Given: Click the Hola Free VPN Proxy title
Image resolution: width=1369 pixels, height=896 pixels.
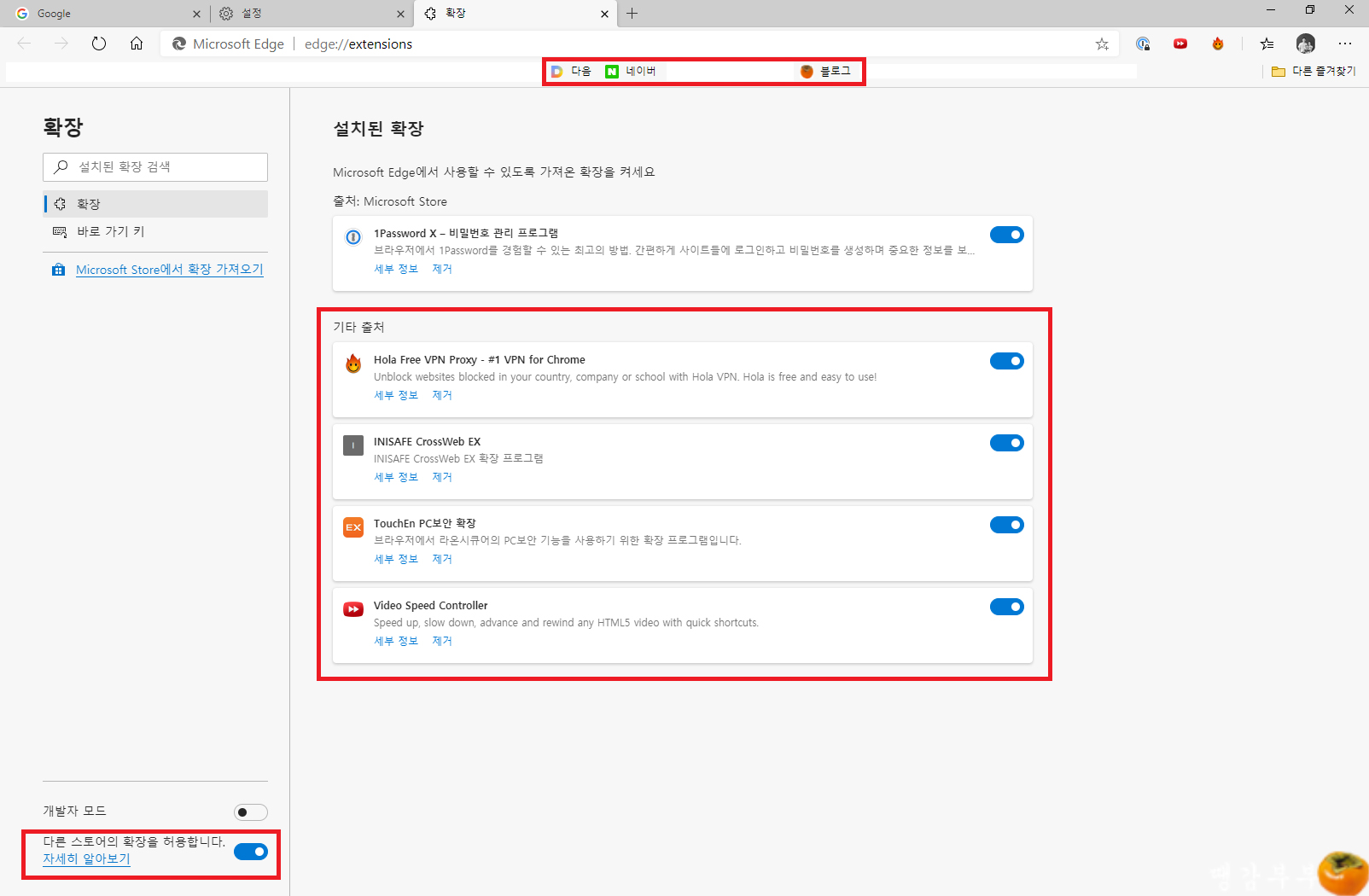Looking at the screenshot, I should [x=480, y=359].
